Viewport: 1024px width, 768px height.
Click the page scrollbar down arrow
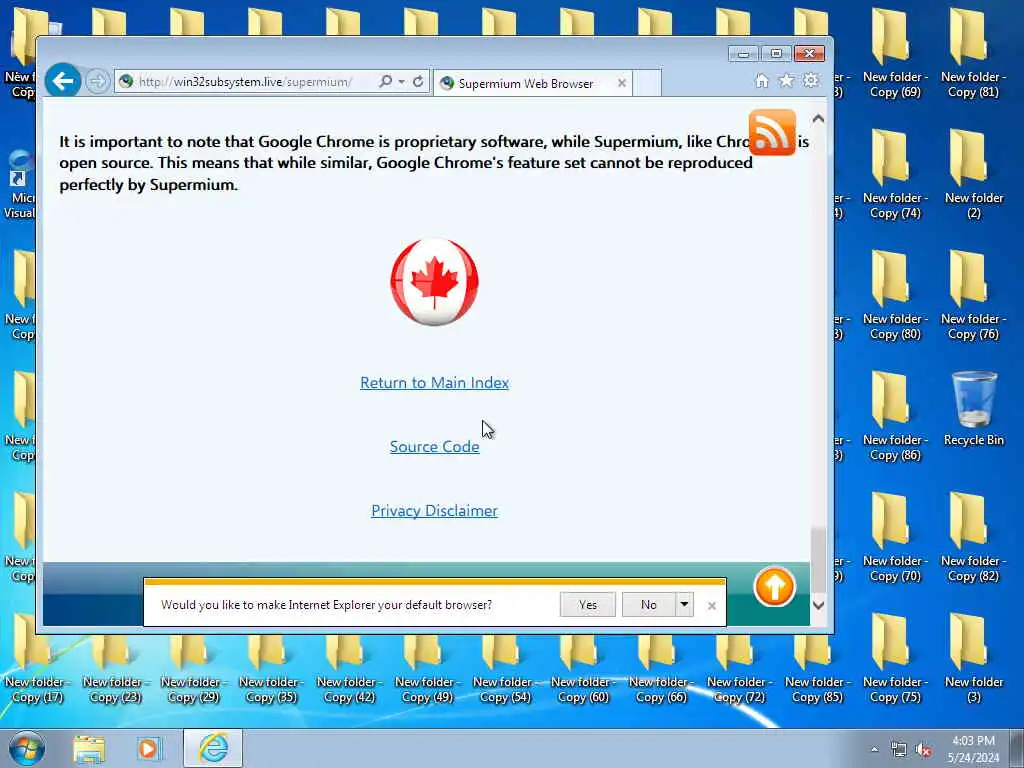(818, 605)
